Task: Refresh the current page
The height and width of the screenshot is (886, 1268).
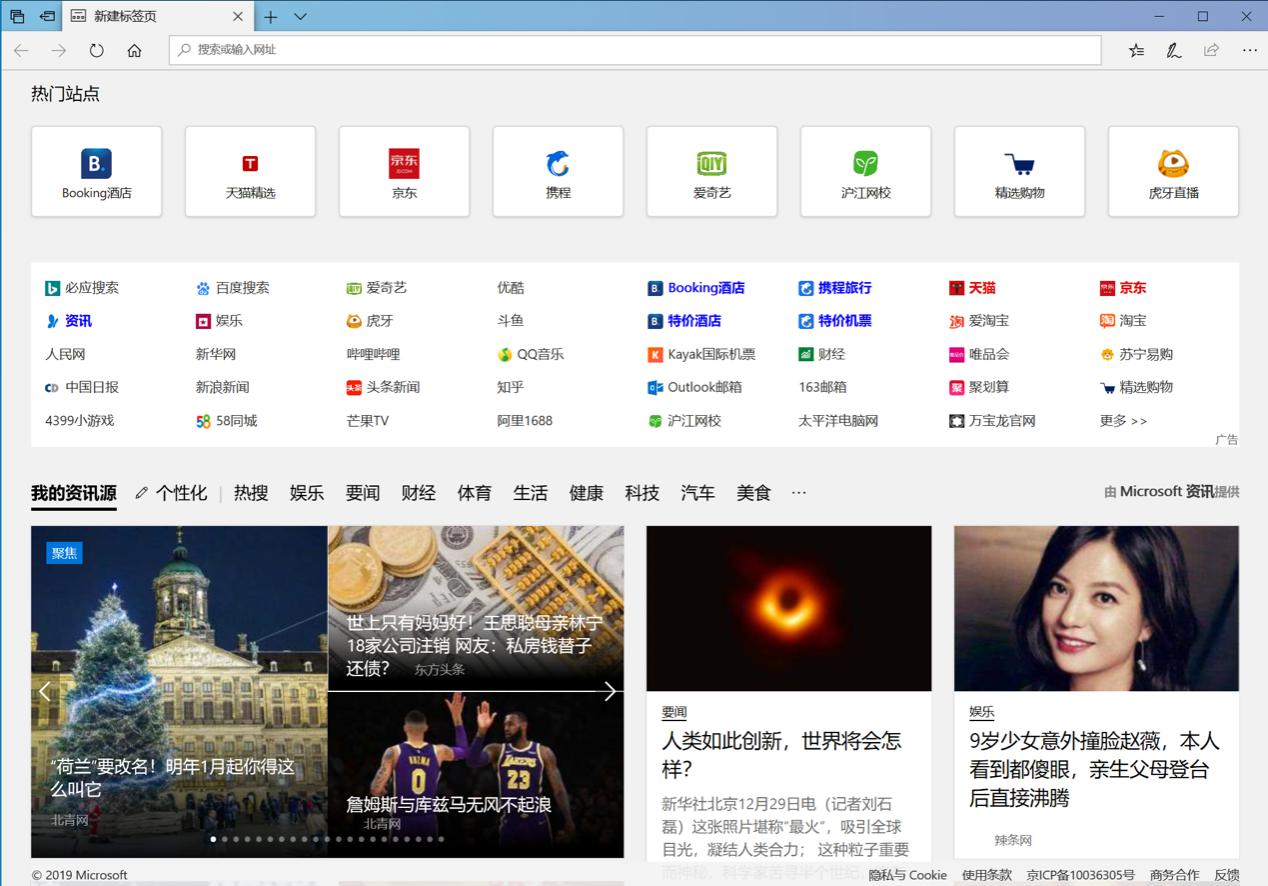Action: (x=96, y=50)
